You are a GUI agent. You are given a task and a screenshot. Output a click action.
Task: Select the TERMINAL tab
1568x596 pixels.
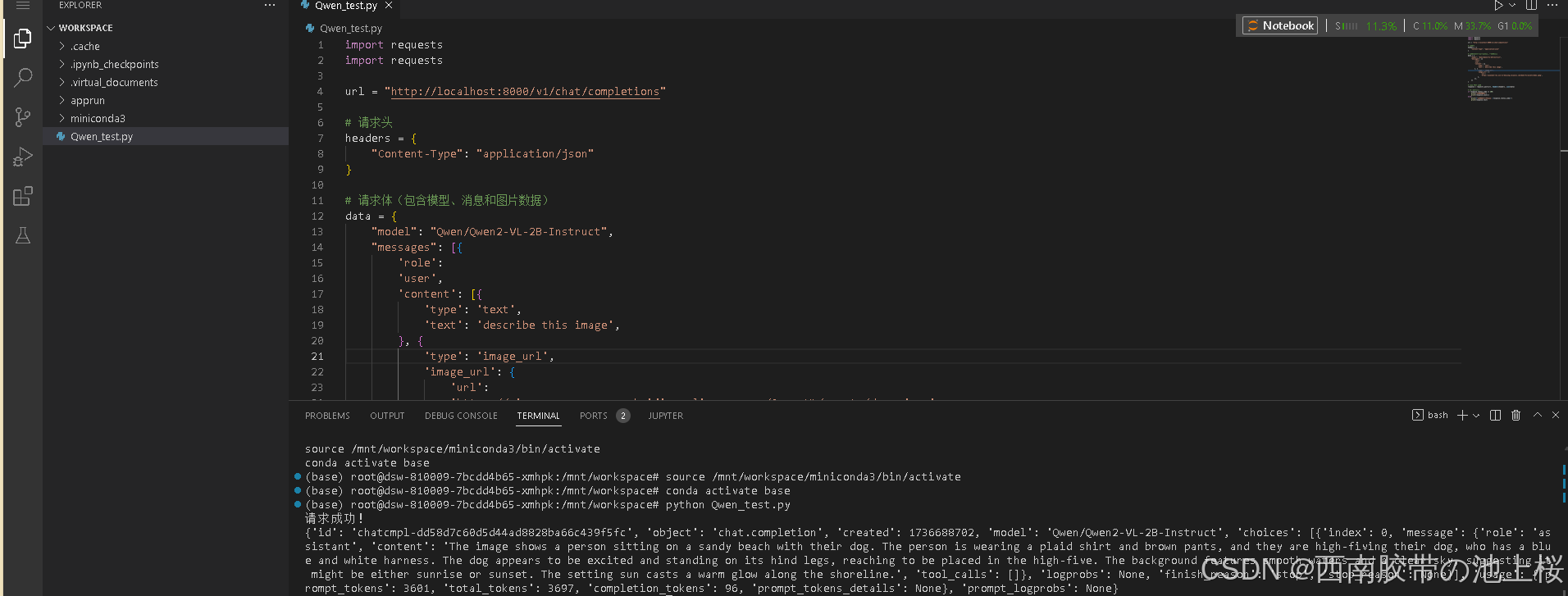(x=538, y=416)
